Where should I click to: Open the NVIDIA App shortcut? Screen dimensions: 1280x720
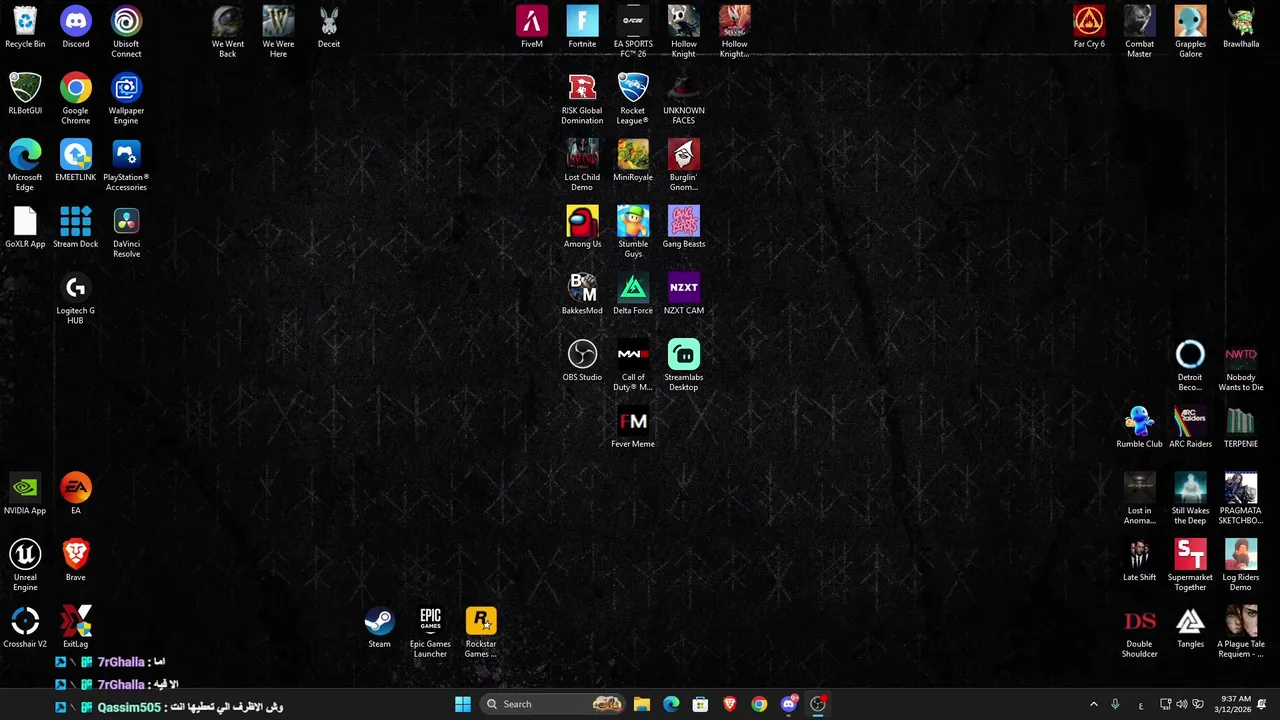(x=25, y=495)
